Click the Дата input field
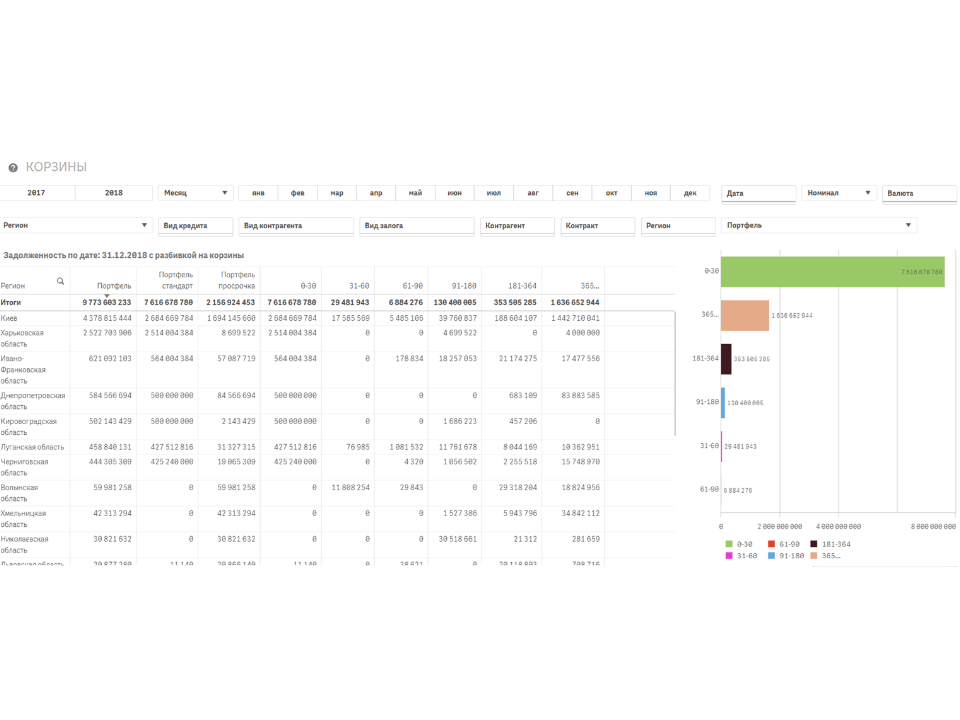Screen dimensions: 960x720 coord(758,193)
